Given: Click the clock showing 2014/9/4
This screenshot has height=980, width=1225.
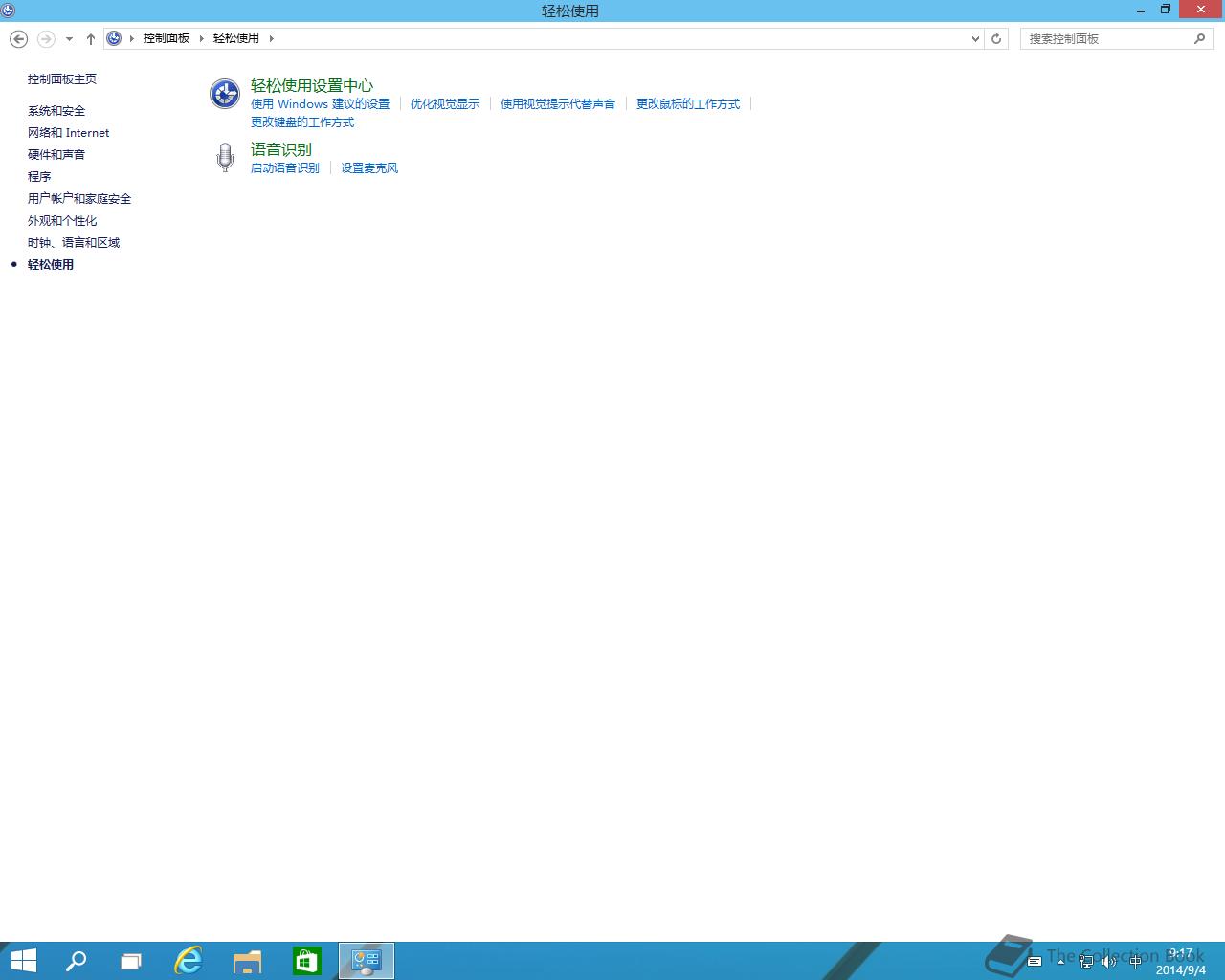Looking at the screenshot, I should (x=1181, y=962).
